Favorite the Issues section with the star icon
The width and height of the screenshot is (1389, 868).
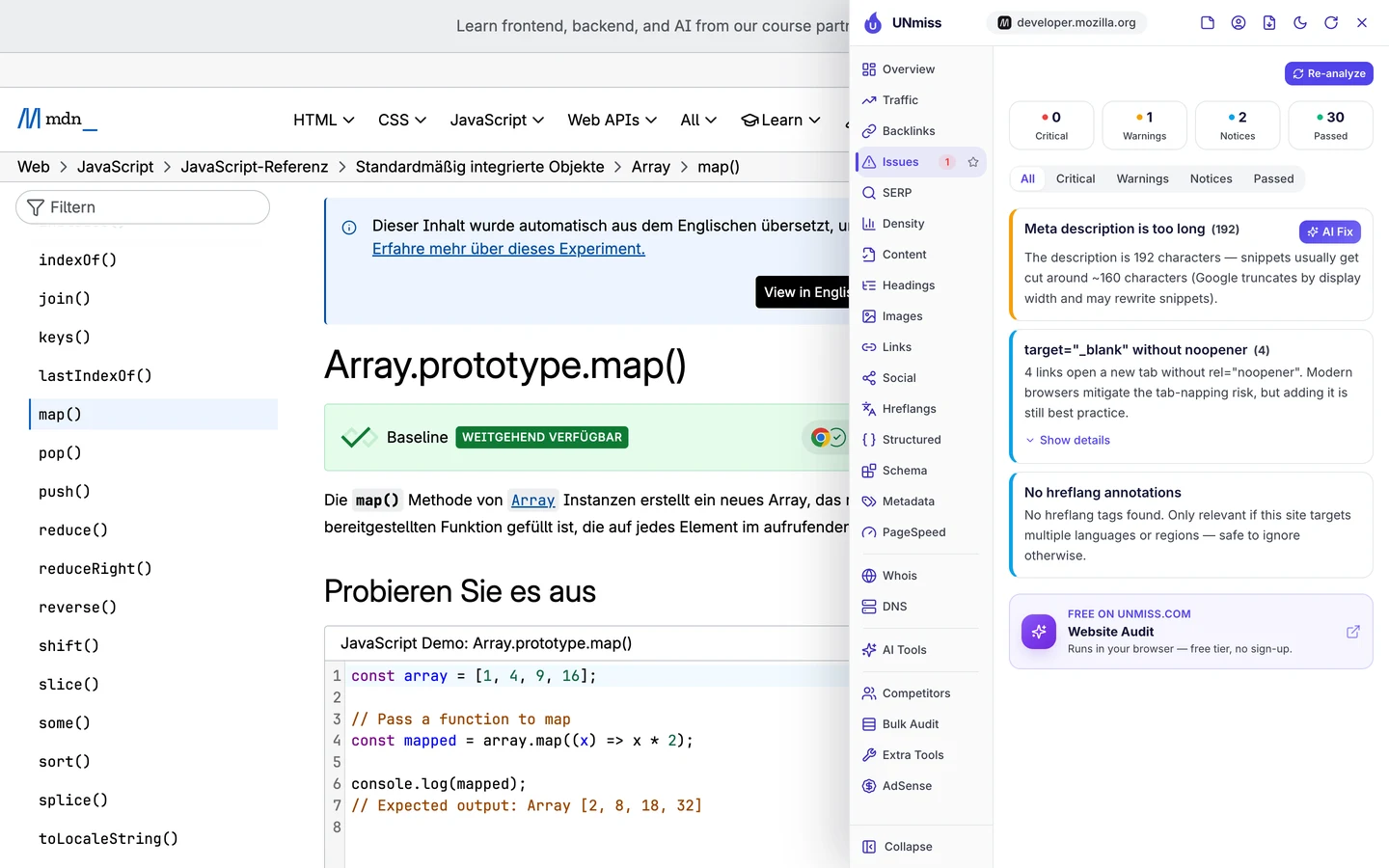click(973, 162)
